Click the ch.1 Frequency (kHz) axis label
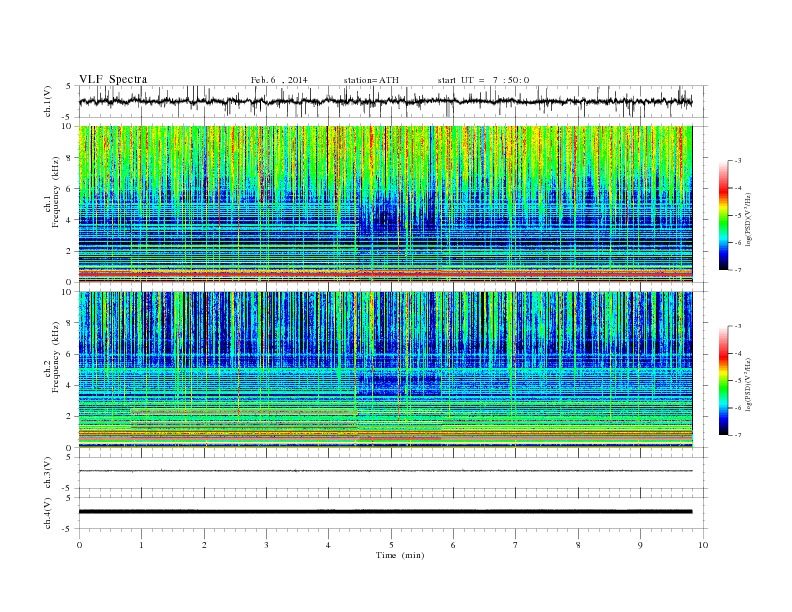The width and height of the screenshot is (792, 612). [52, 192]
